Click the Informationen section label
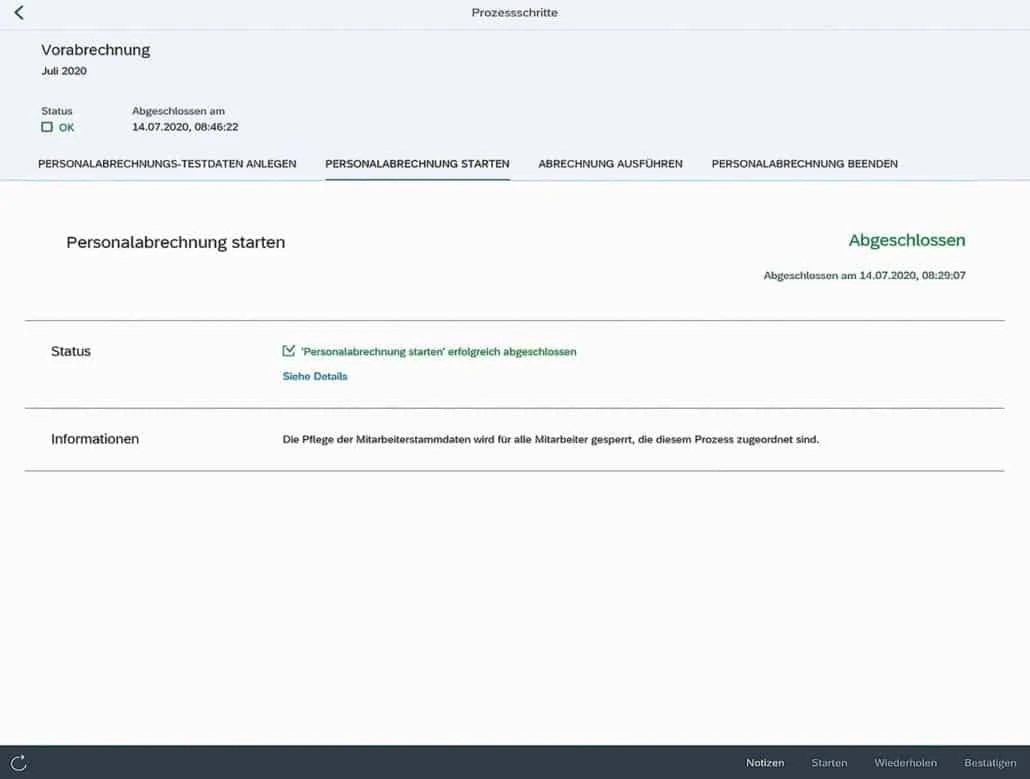The image size is (1030, 779). (x=95, y=438)
